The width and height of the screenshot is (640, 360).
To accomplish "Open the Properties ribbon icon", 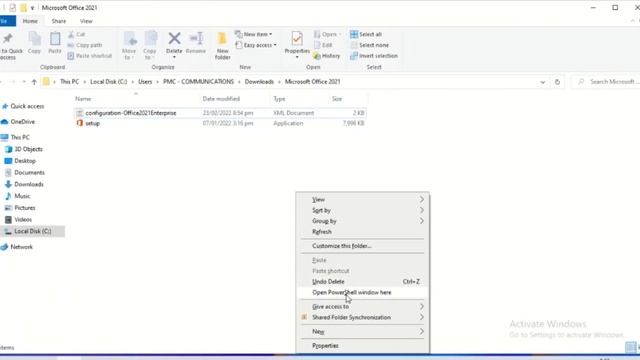I will pyautogui.click(x=297, y=39).
